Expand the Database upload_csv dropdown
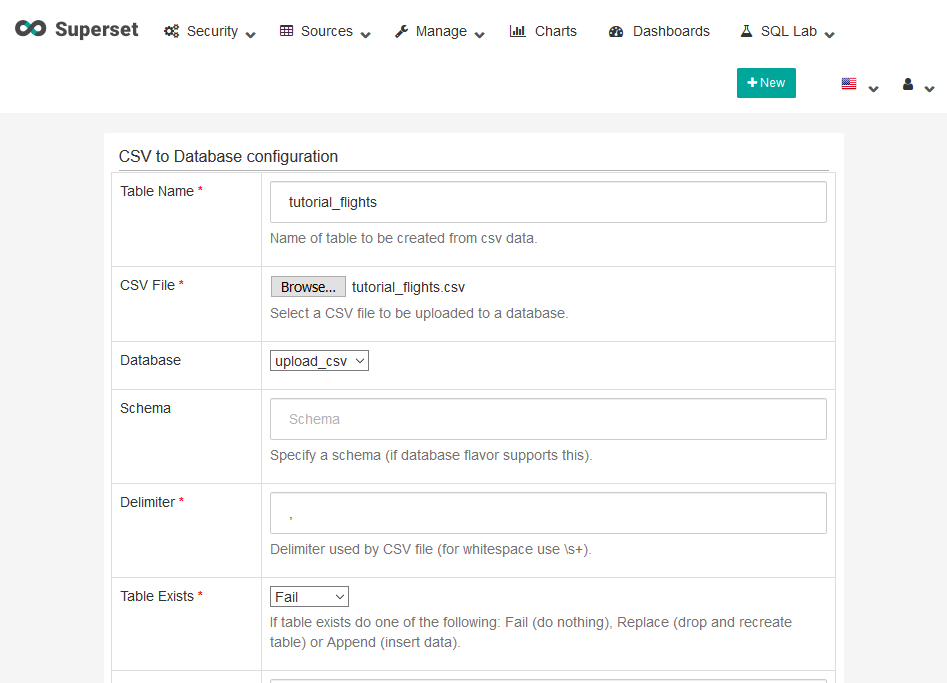947x683 pixels. [x=319, y=361]
